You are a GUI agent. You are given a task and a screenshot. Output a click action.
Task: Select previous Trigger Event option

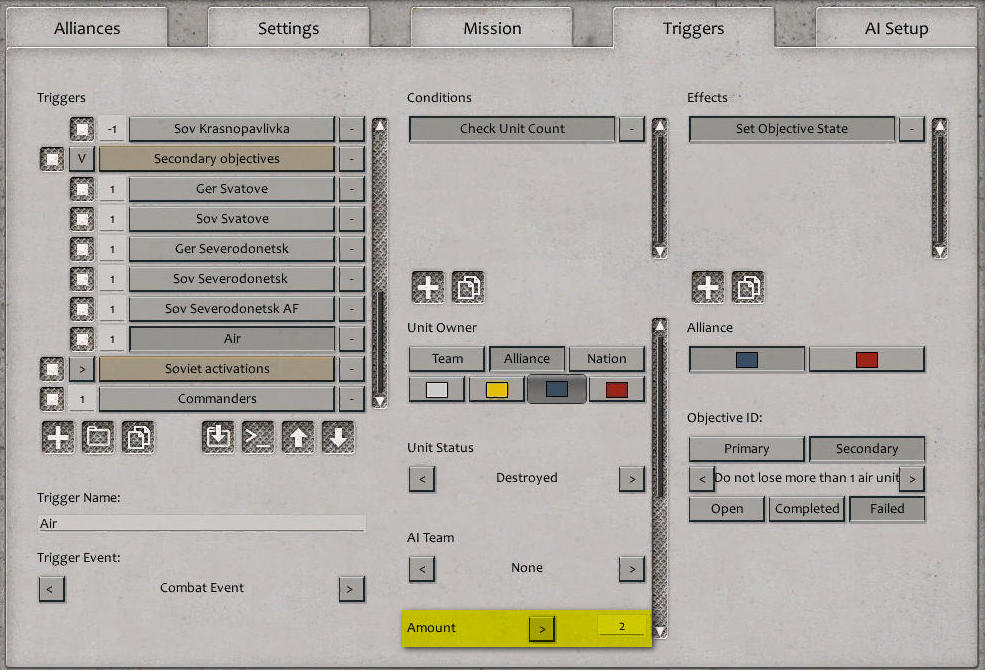52,589
